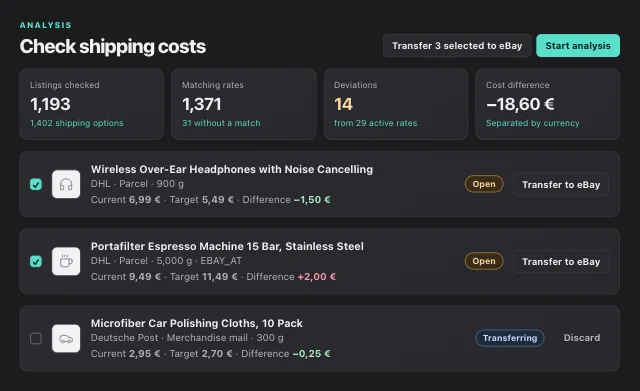Click the Portafilter Espresso Machine title
This screenshot has width=640, height=391.
[227, 246]
